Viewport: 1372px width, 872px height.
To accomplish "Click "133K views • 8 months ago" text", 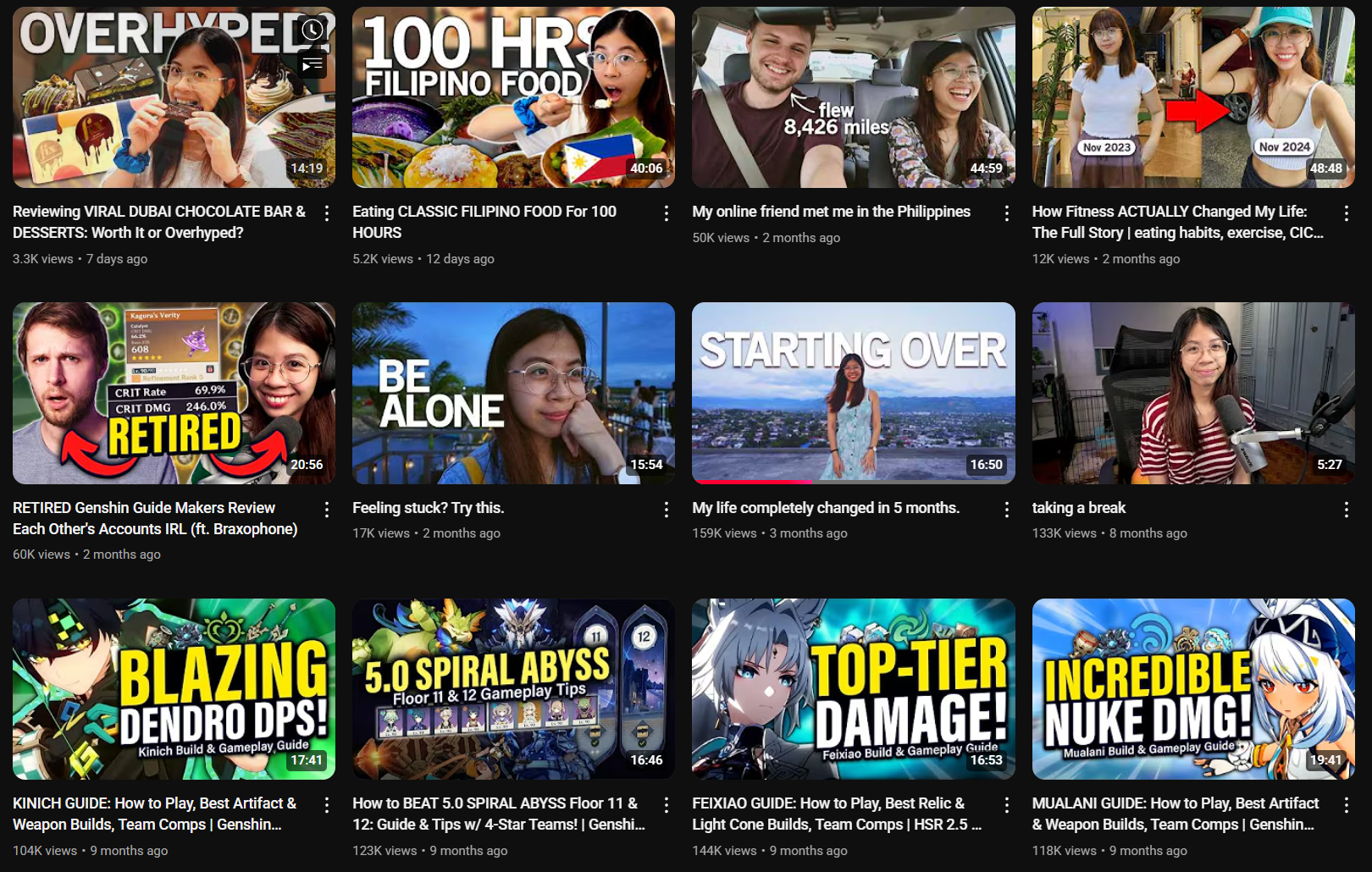I will [x=1109, y=533].
